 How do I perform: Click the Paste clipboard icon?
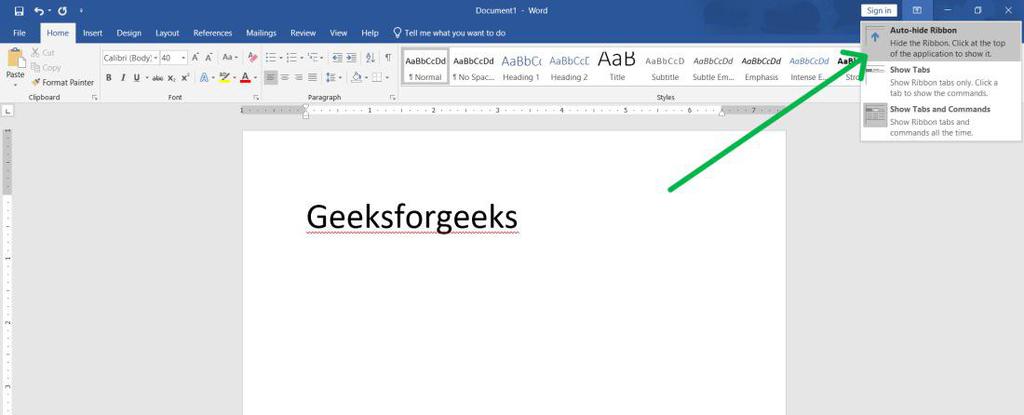16,58
